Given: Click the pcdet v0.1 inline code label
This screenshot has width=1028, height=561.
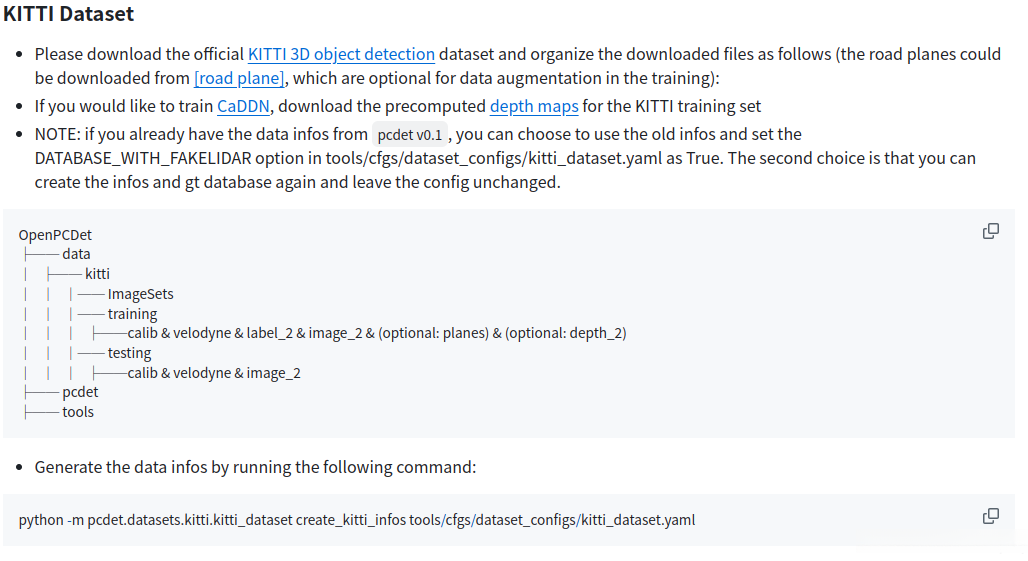Looking at the screenshot, I should (x=410, y=135).
